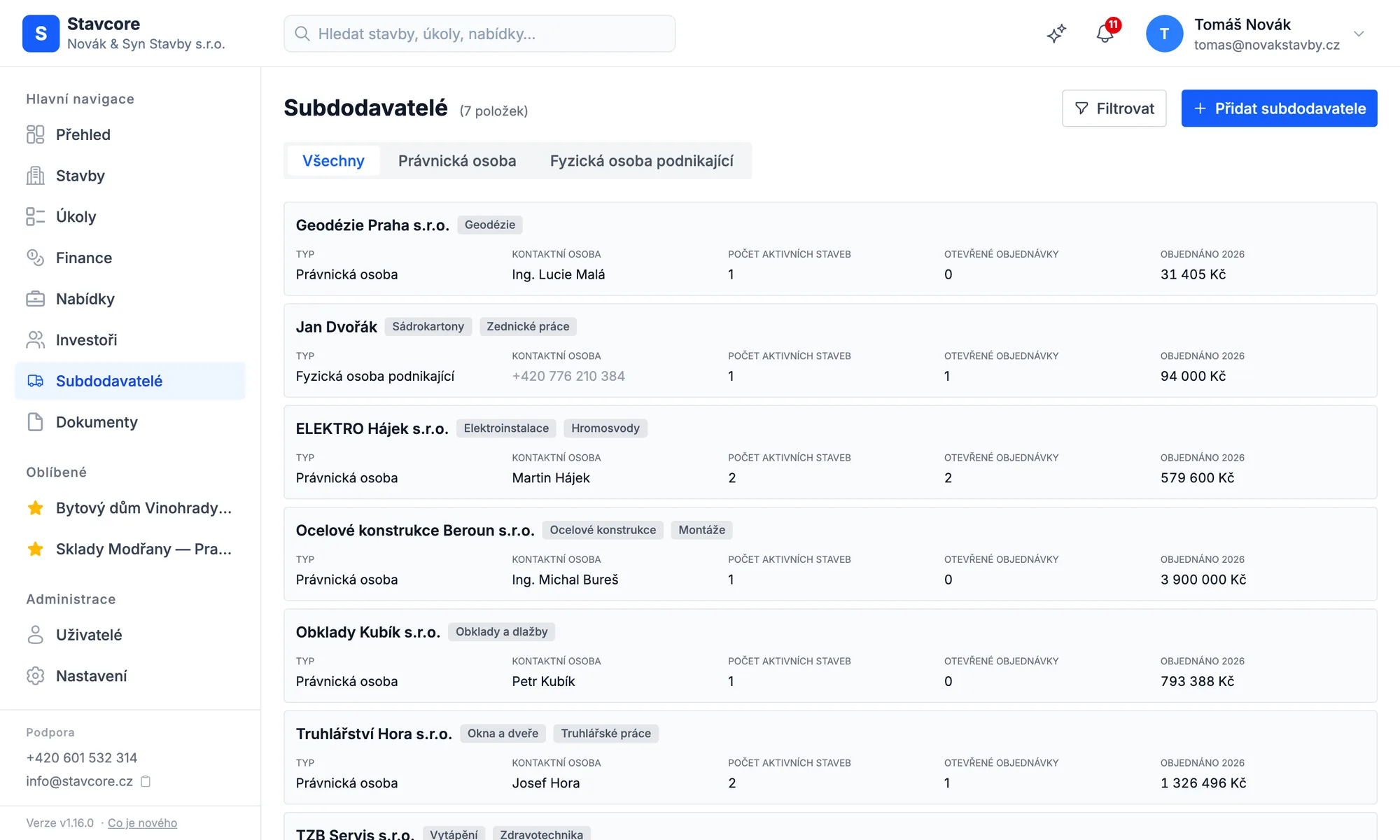The image size is (1400, 840).
Task: Click the Přehled dashboard icon
Action: [35, 134]
